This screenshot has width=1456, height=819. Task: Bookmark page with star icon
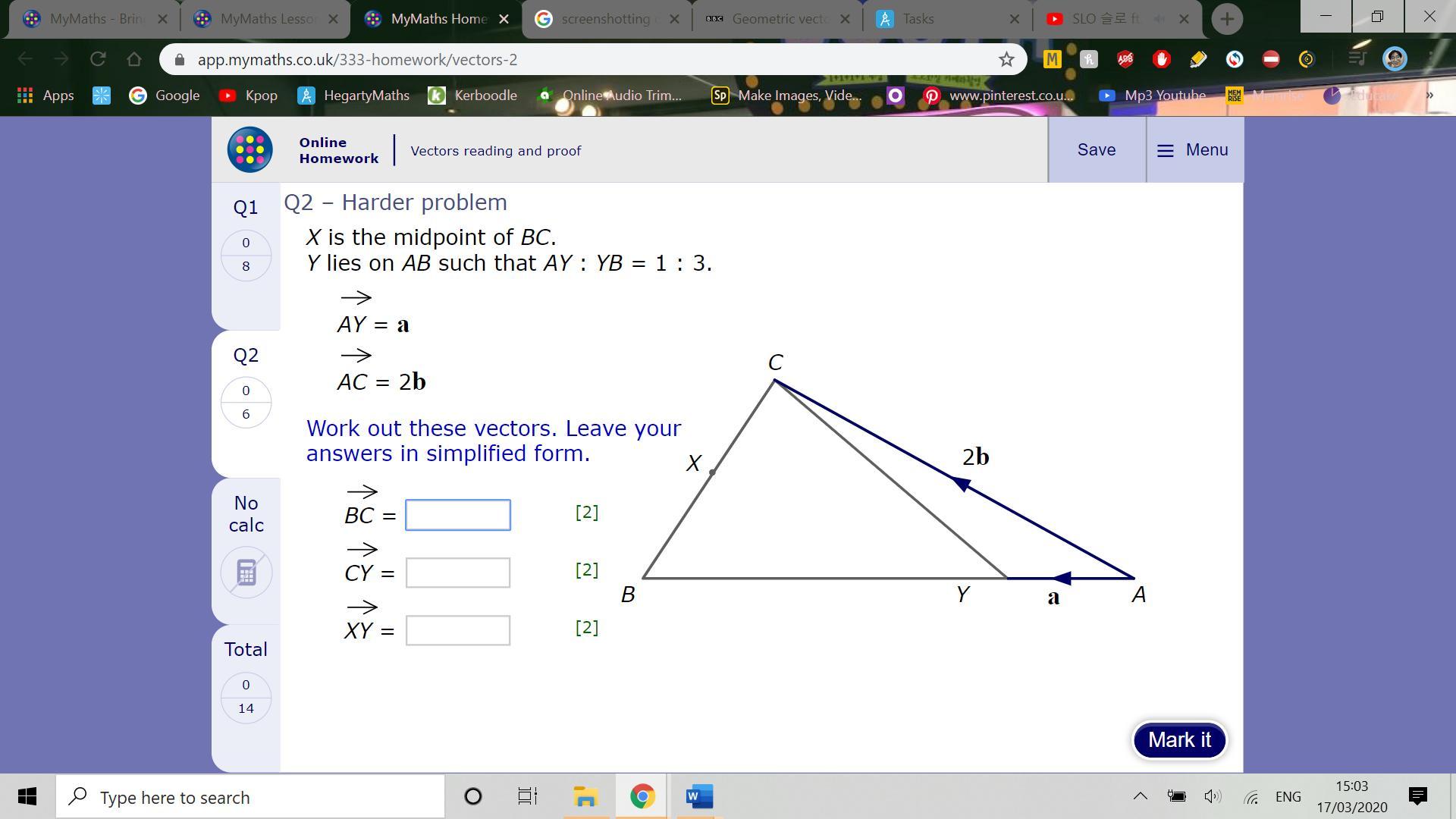[x=1006, y=59]
